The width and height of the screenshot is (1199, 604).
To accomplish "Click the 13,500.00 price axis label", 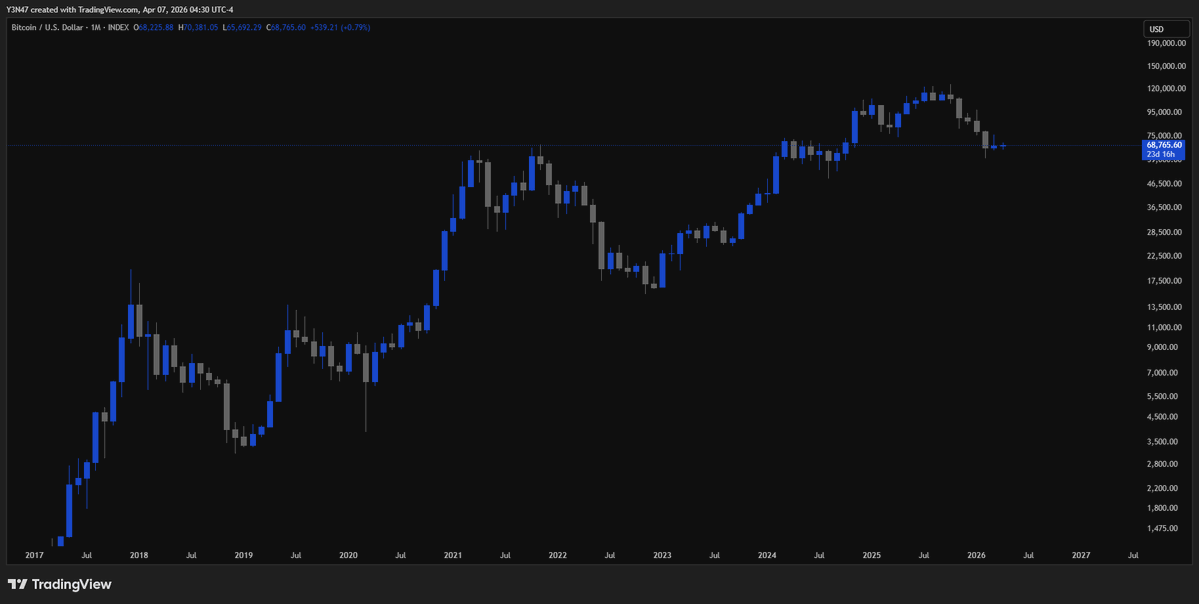I will point(1166,307).
